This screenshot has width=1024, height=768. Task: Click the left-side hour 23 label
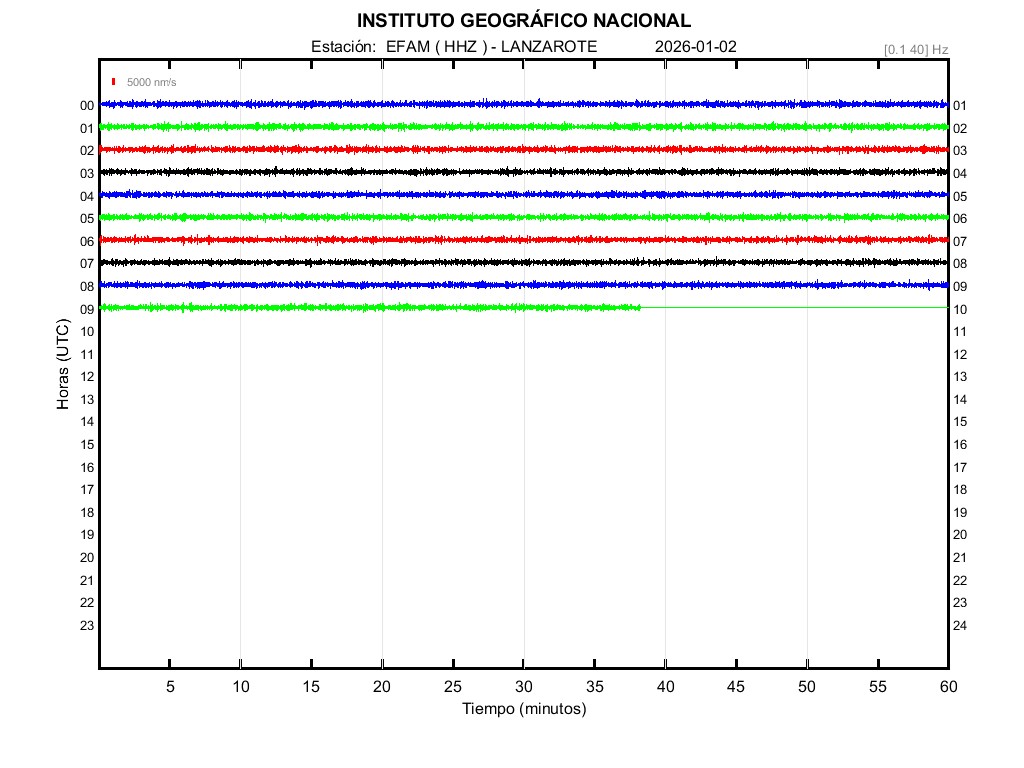[x=87, y=626]
